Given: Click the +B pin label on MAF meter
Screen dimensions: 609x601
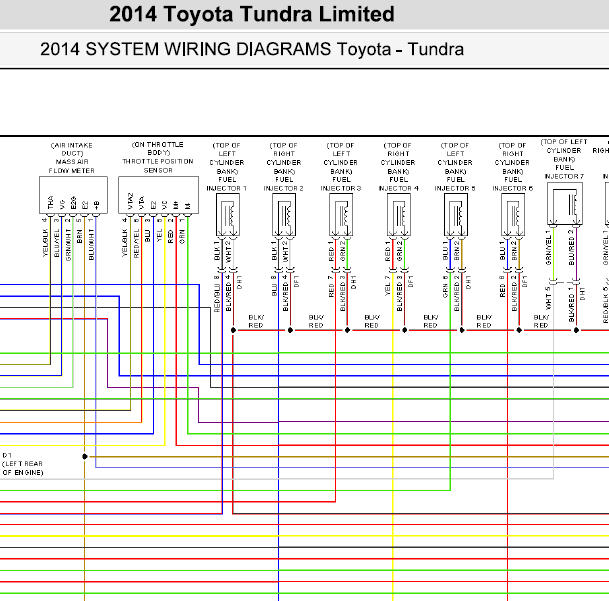Looking at the screenshot, I should pos(96,205).
